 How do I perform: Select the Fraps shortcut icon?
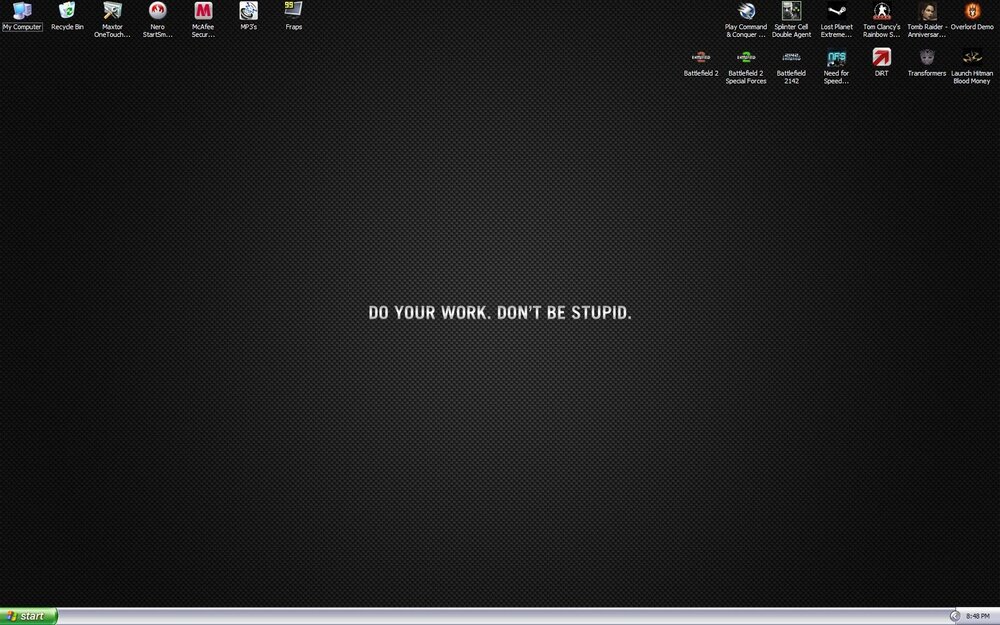(293, 11)
